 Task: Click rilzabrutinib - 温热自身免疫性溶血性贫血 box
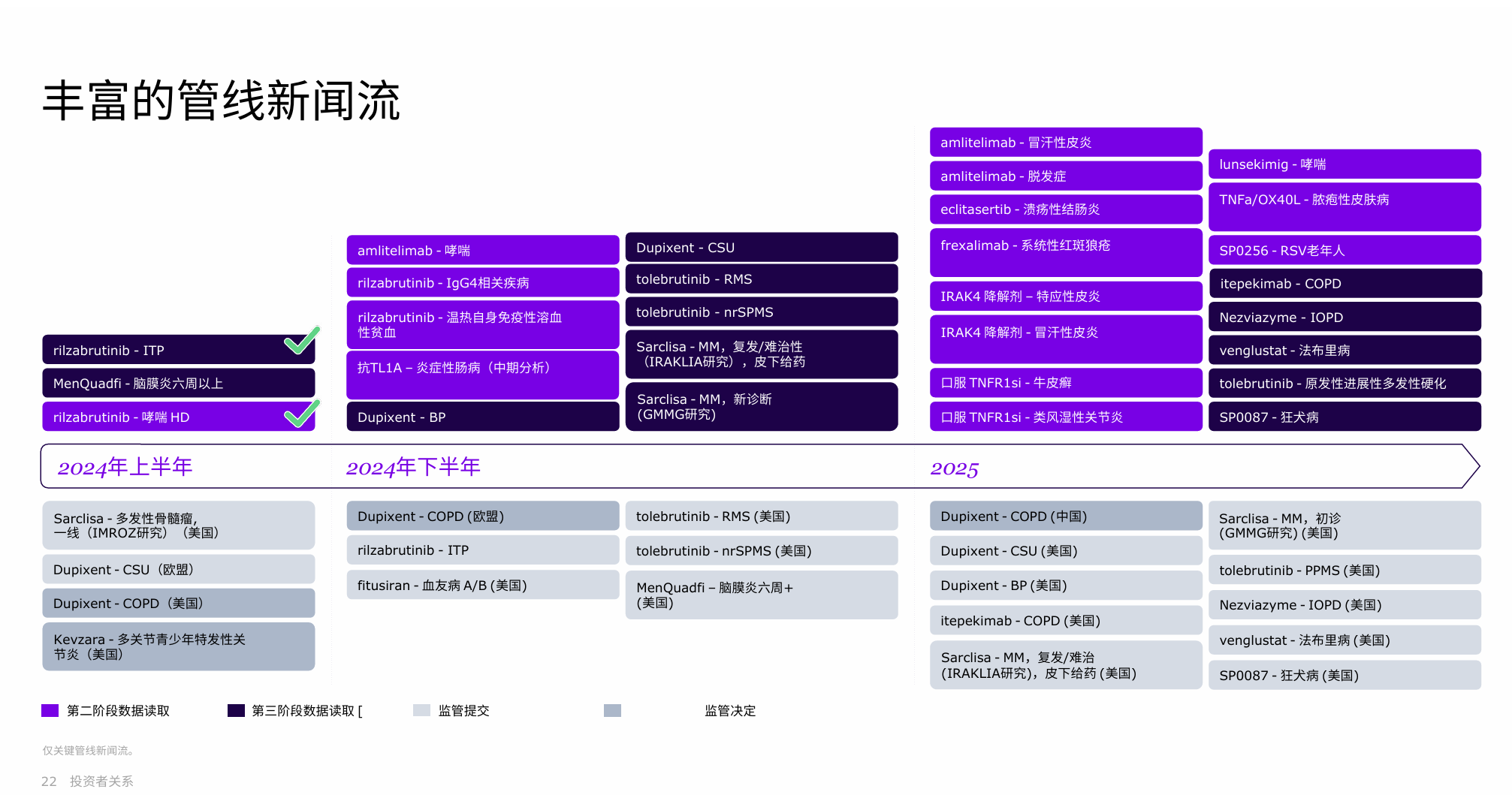click(483, 324)
